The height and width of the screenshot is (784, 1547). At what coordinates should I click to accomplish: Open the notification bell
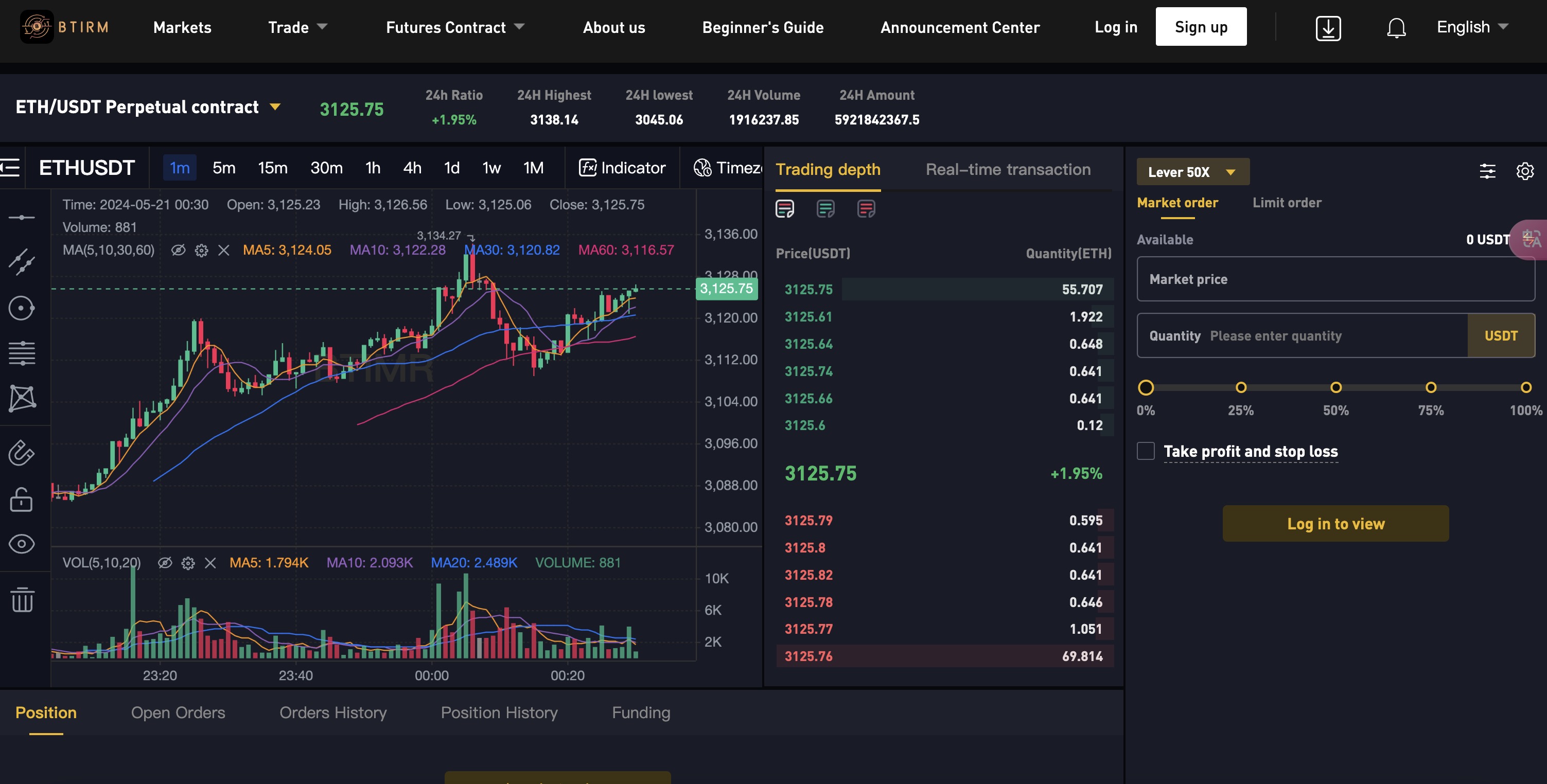[1396, 28]
